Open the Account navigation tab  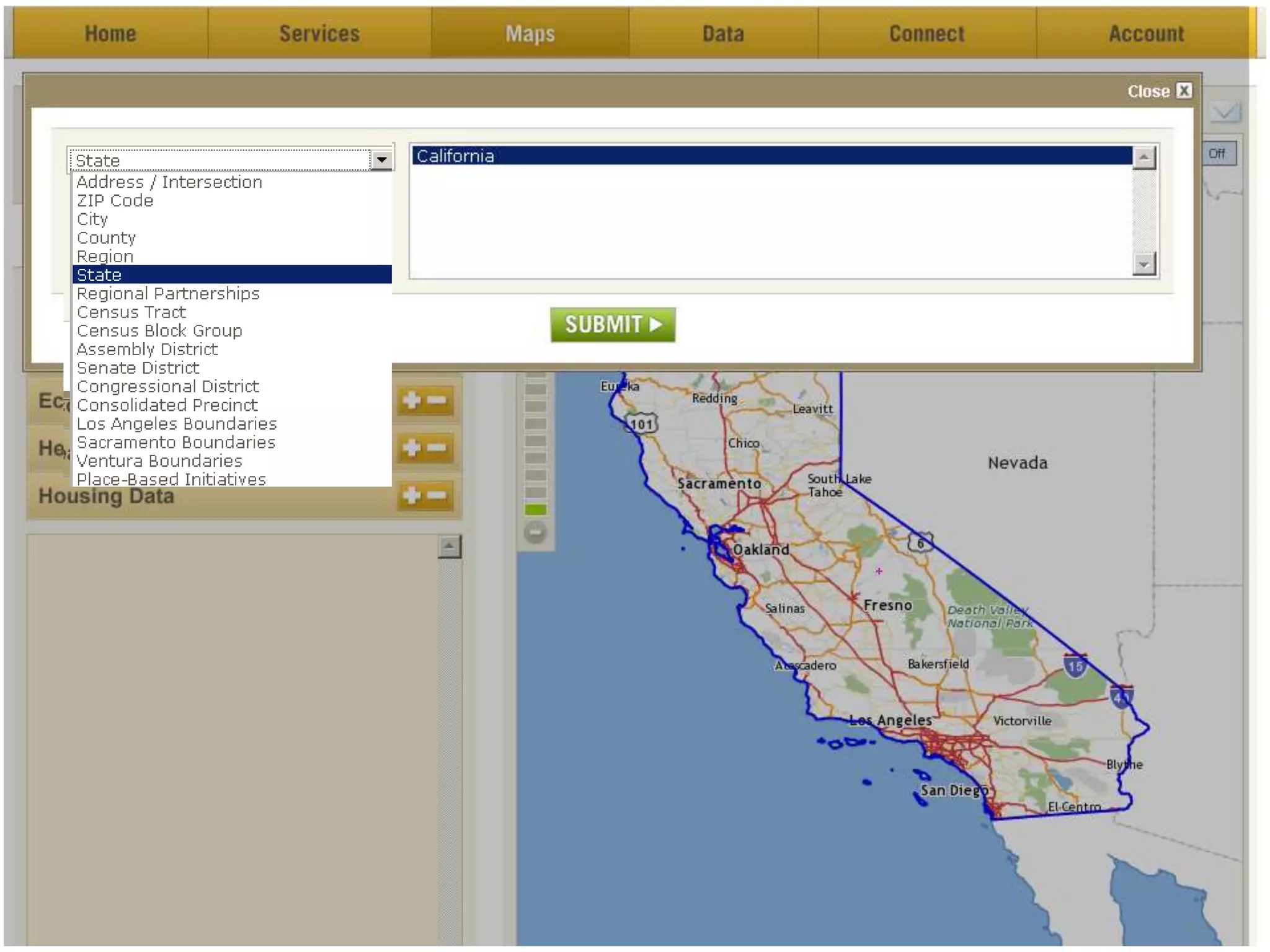coord(1145,33)
